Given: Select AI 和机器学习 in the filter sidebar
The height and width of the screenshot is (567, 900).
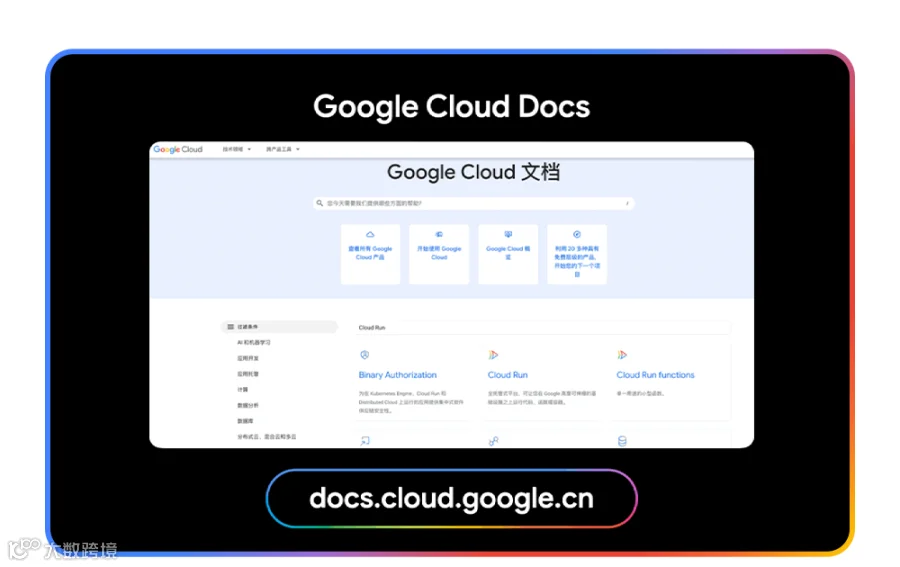Looking at the screenshot, I should (254, 343).
